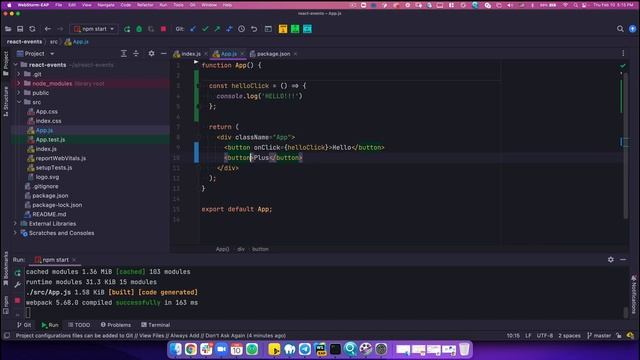Screen dimensions: 640x360
Task: Select reportWebVitals.js file
Action: point(60,158)
